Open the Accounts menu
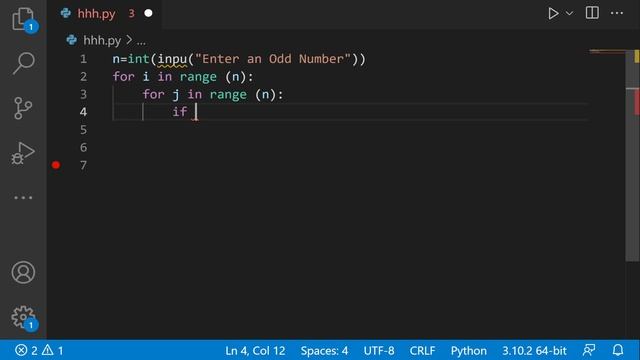 coord(23,272)
